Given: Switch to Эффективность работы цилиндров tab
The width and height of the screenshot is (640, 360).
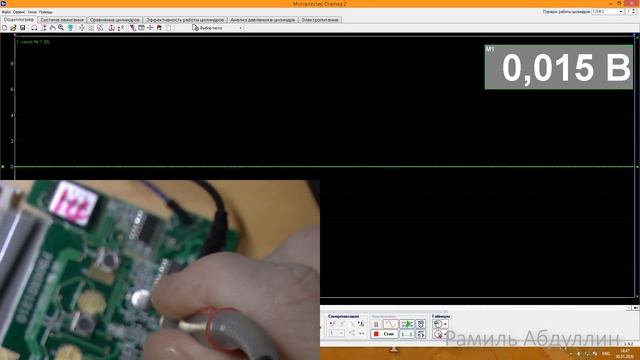Looking at the screenshot, I should coord(185,20).
